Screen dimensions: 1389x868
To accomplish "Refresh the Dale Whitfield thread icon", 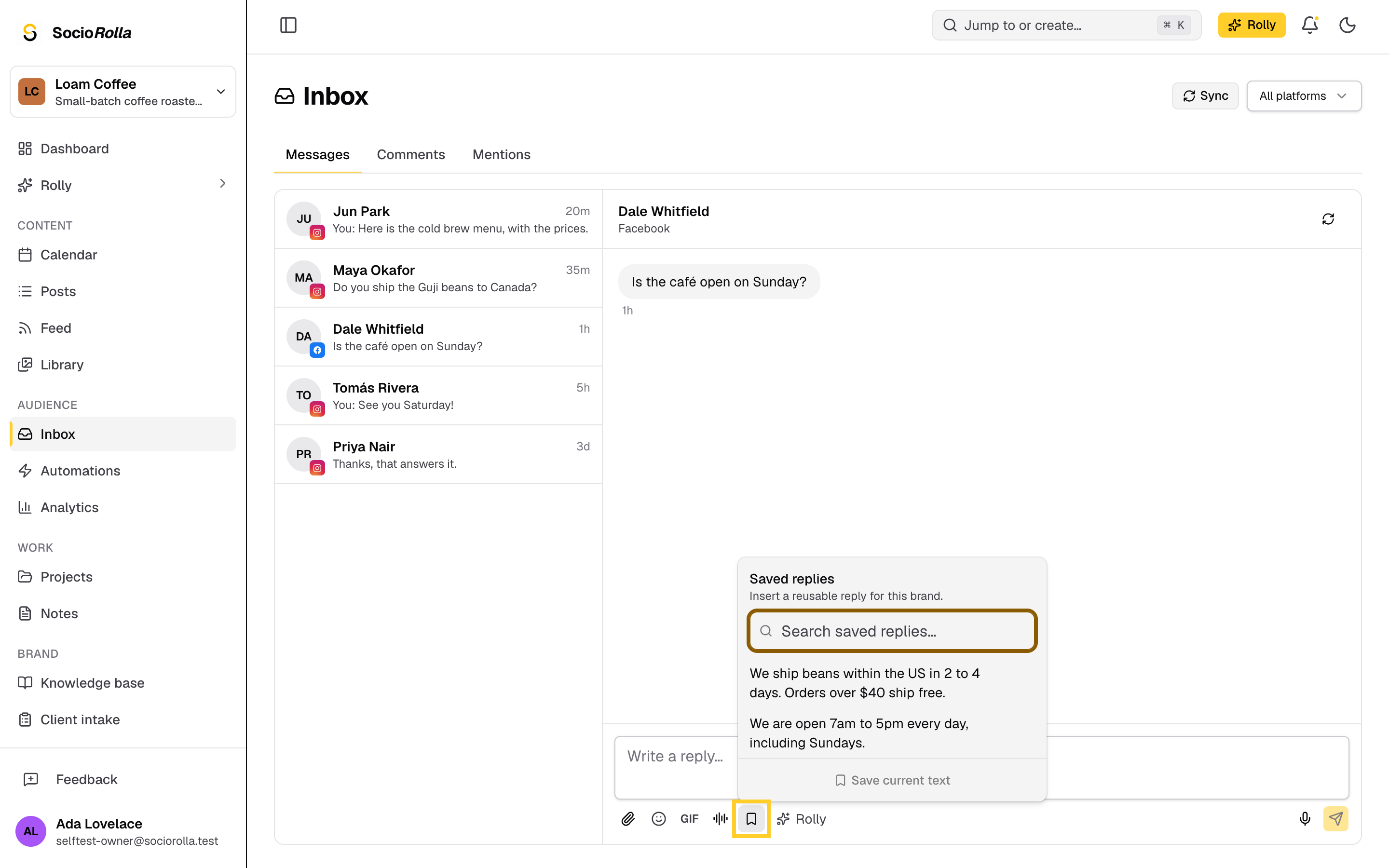I will [x=1328, y=219].
